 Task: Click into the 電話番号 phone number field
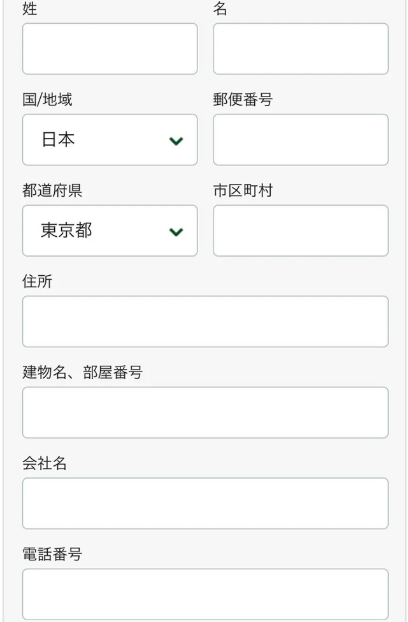[205, 594]
